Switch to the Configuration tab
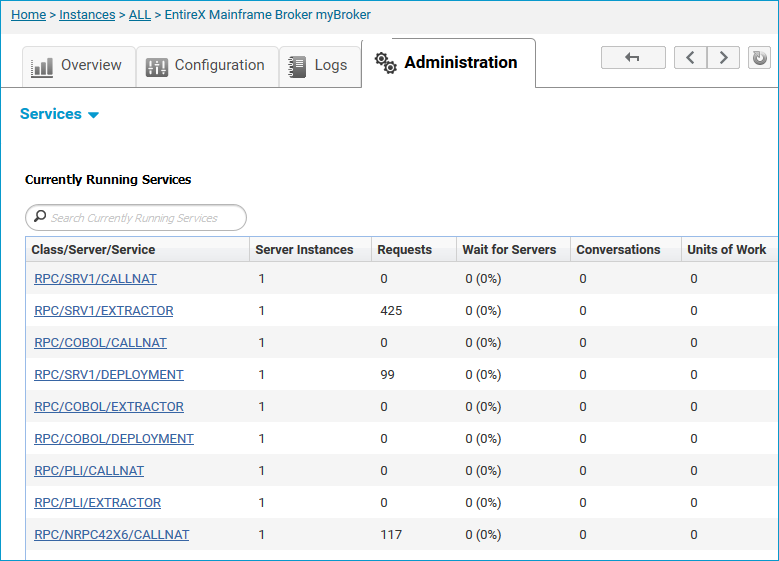The height and width of the screenshot is (561, 779). tap(207, 67)
